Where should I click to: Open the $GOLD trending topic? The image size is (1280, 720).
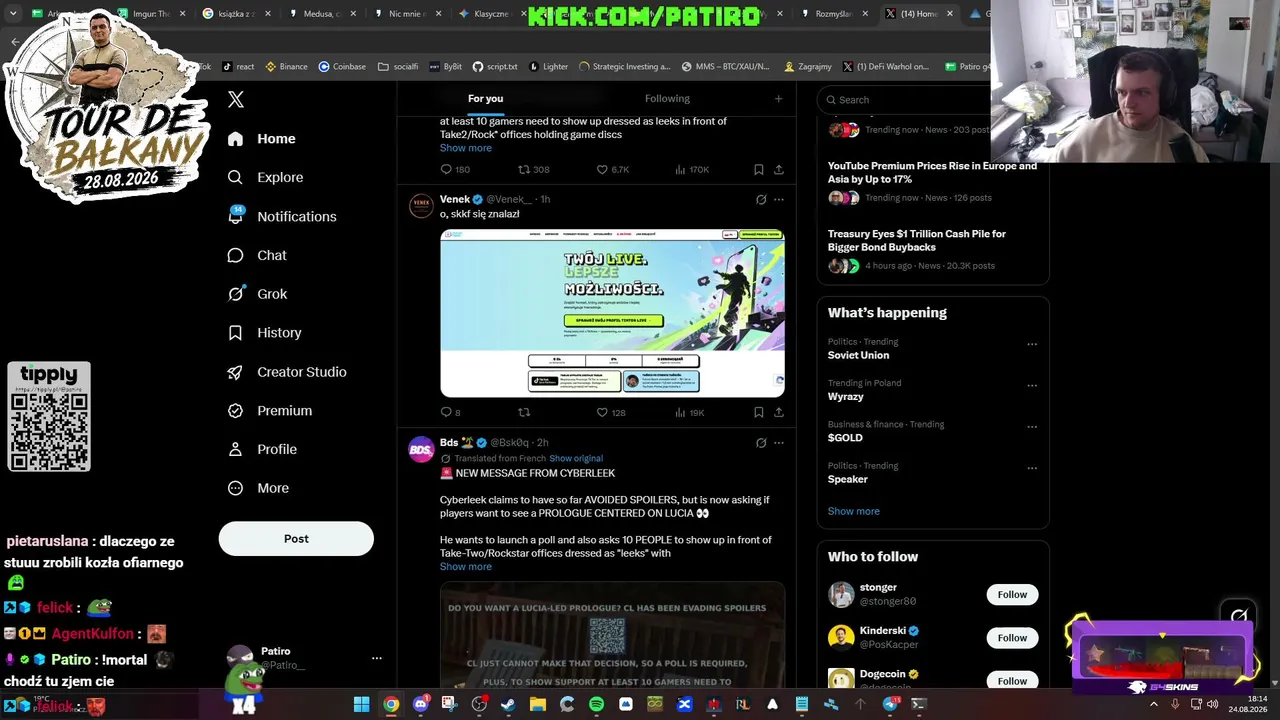[x=845, y=438]
